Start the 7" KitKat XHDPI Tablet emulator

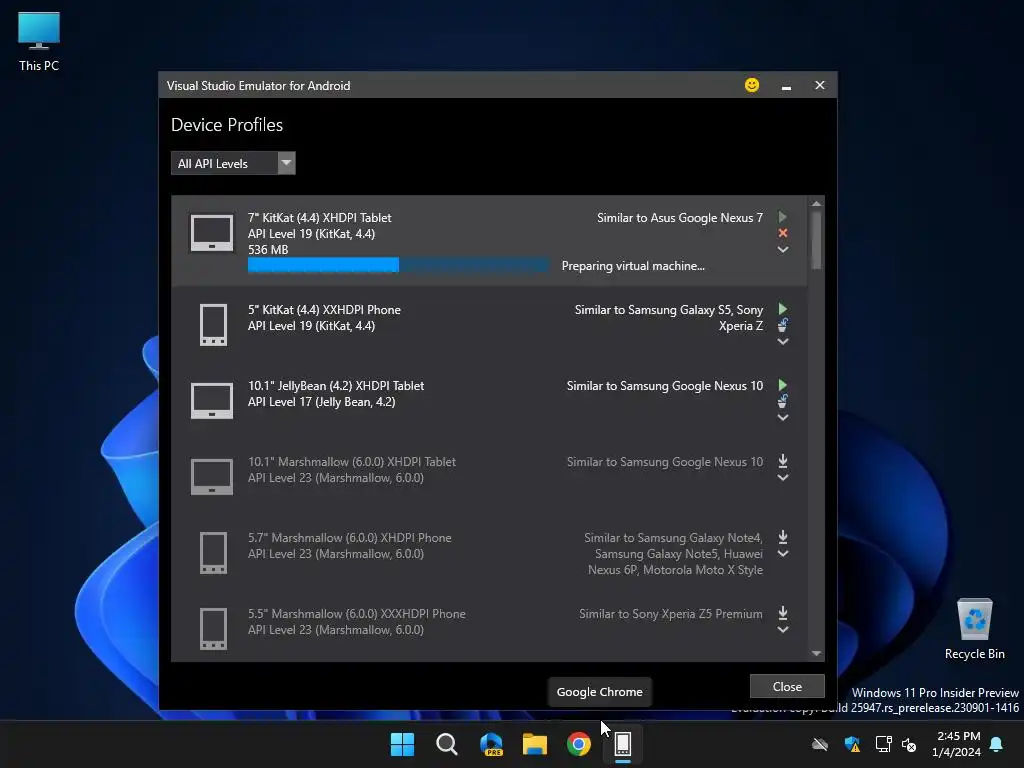782,217
